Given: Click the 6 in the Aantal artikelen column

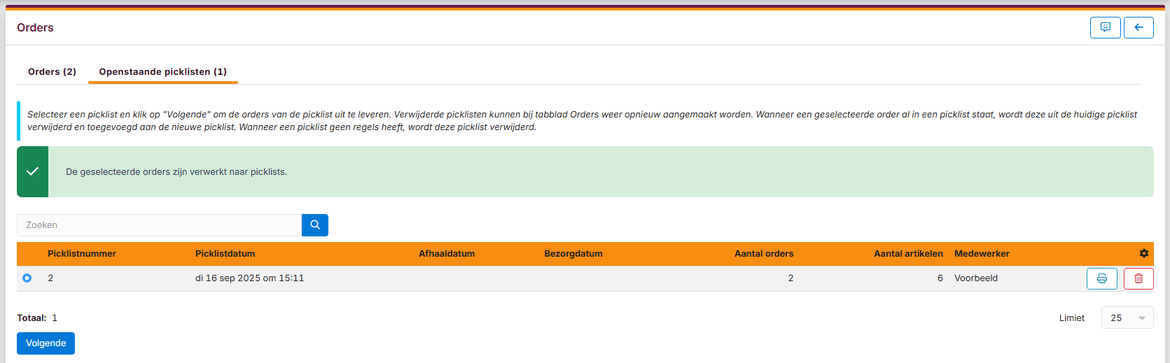Looking at the screenshot, I should (x=941, y=279).
